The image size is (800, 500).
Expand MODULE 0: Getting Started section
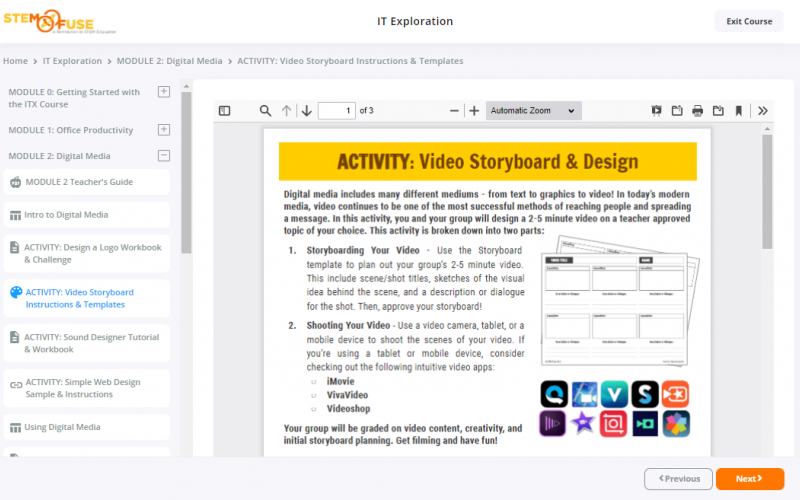click(164, 92)
